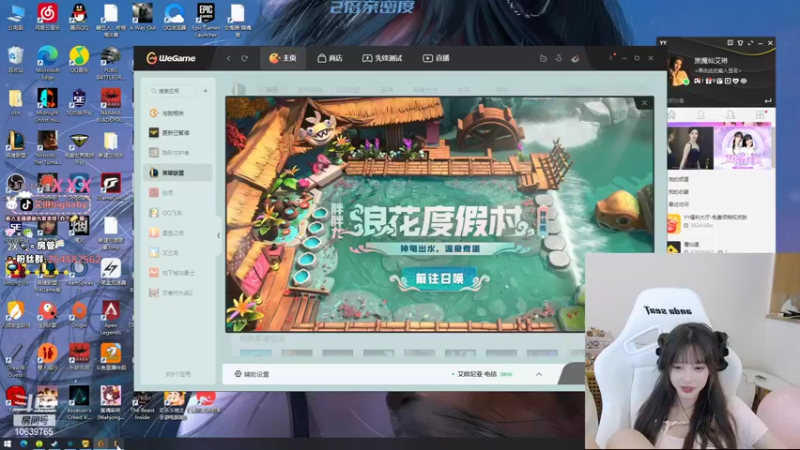This screenshot has width=800, height=450.
Task: Open the WeGame user avatar icon
Action: [x=575, y=58]
